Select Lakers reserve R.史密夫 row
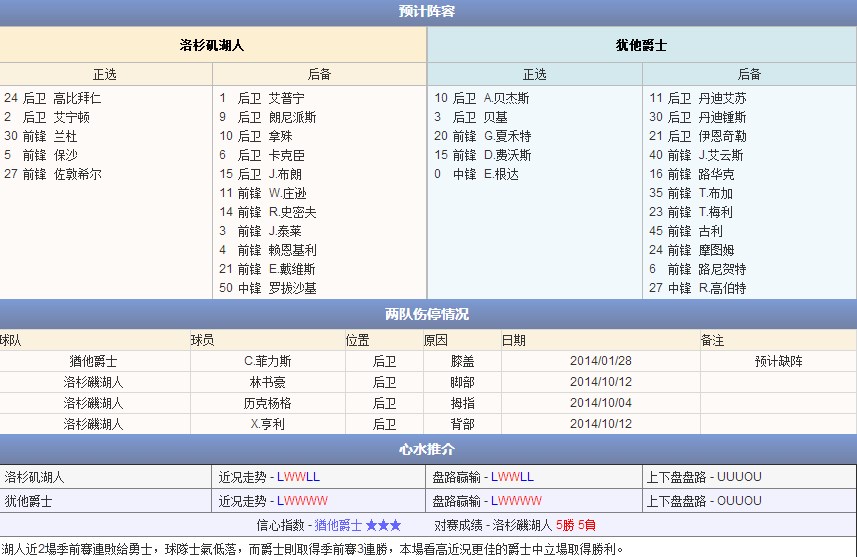Screen dimensions: 857x557 coord(268,212)
